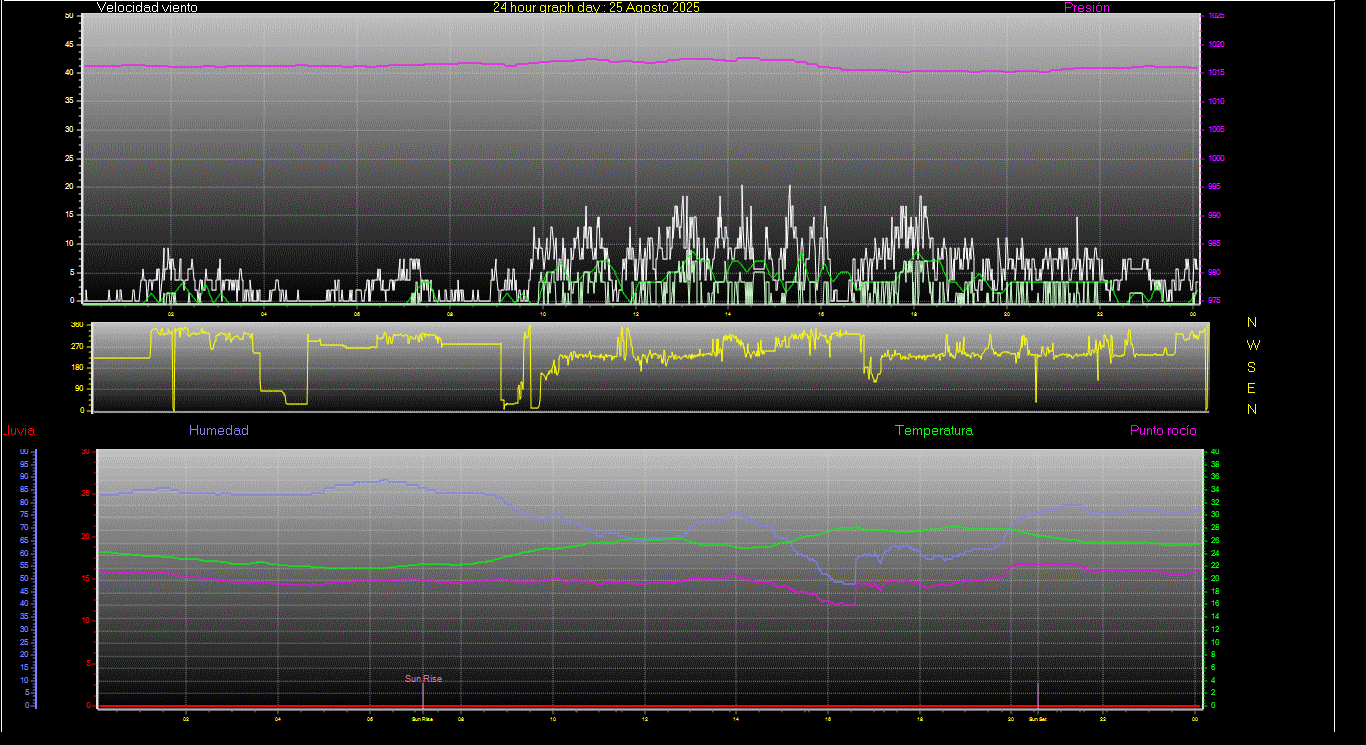Screen dimensions: 1366x745
Task: Click the '1015' pressure axis value
Action: 1215,73
